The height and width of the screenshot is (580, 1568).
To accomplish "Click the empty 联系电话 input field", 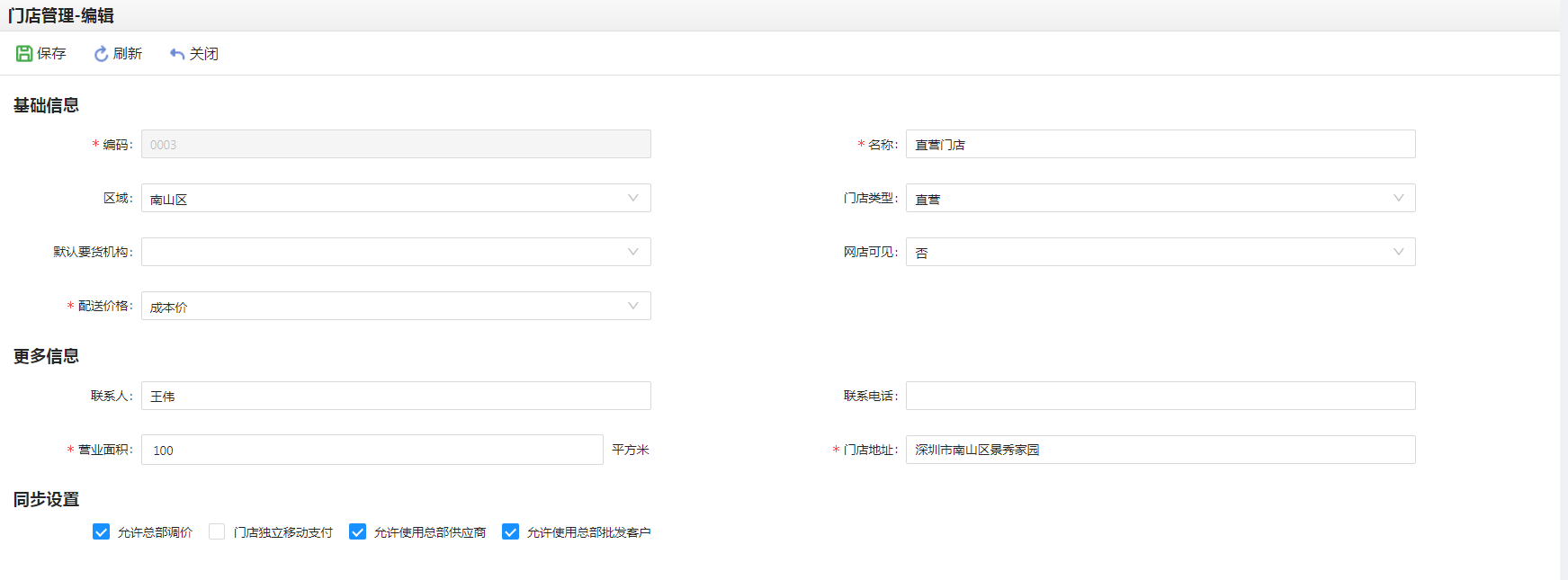I will point(1160,396).
